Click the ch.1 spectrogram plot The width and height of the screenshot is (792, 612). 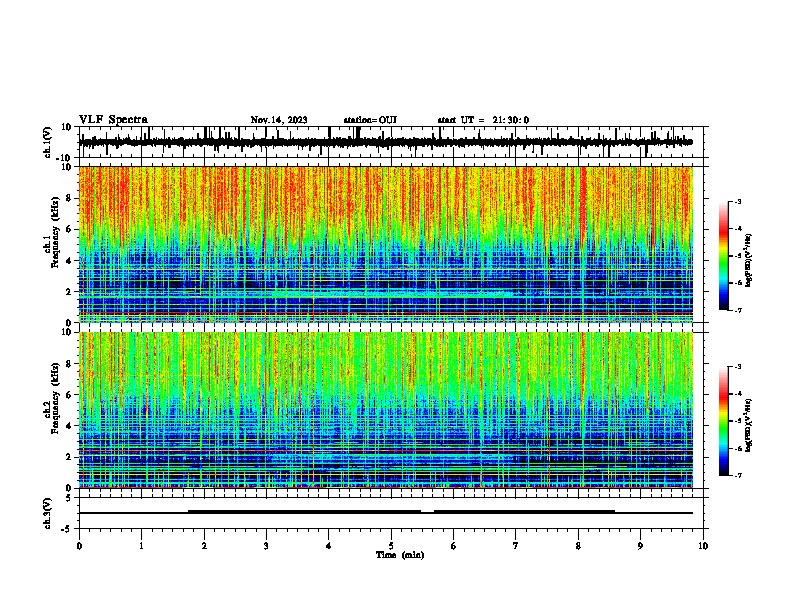click(386, 244)
